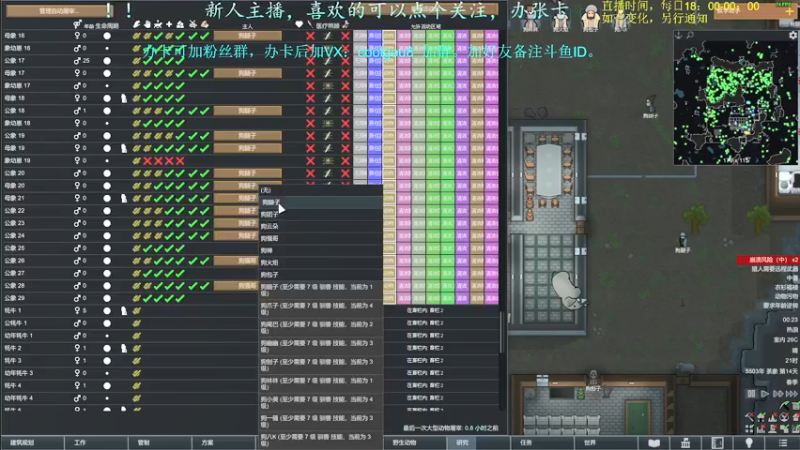
Task: Open the 世界 world tab
Action: 606,443
